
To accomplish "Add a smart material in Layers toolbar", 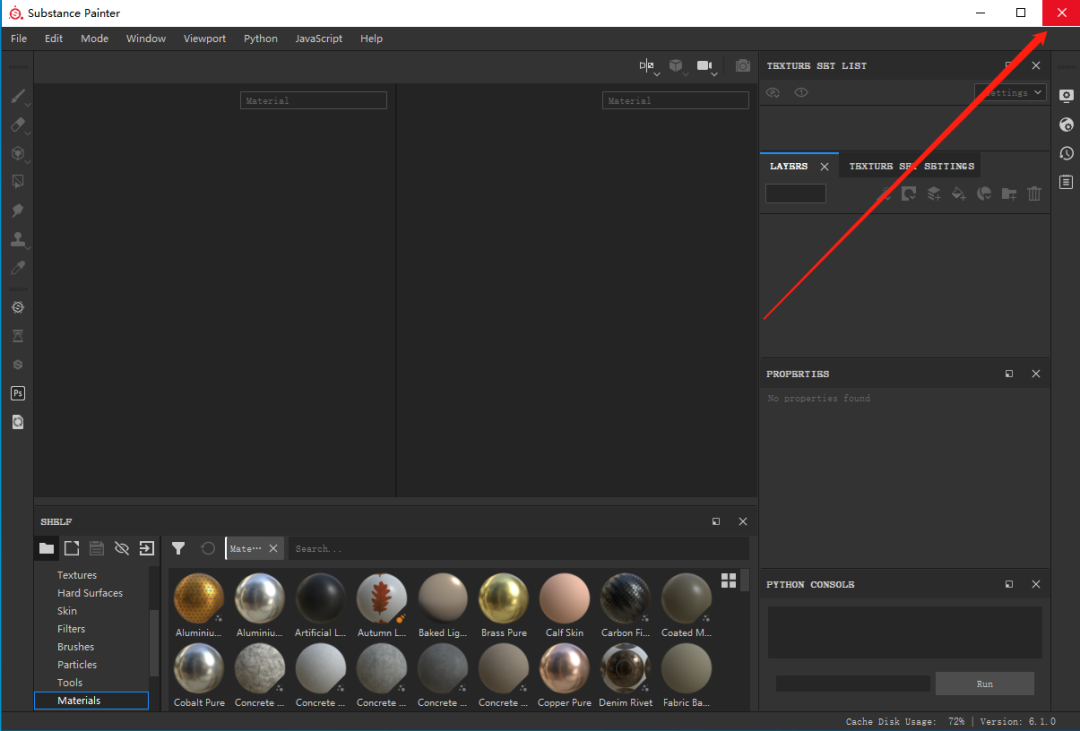I will click(x=984, y=194).
